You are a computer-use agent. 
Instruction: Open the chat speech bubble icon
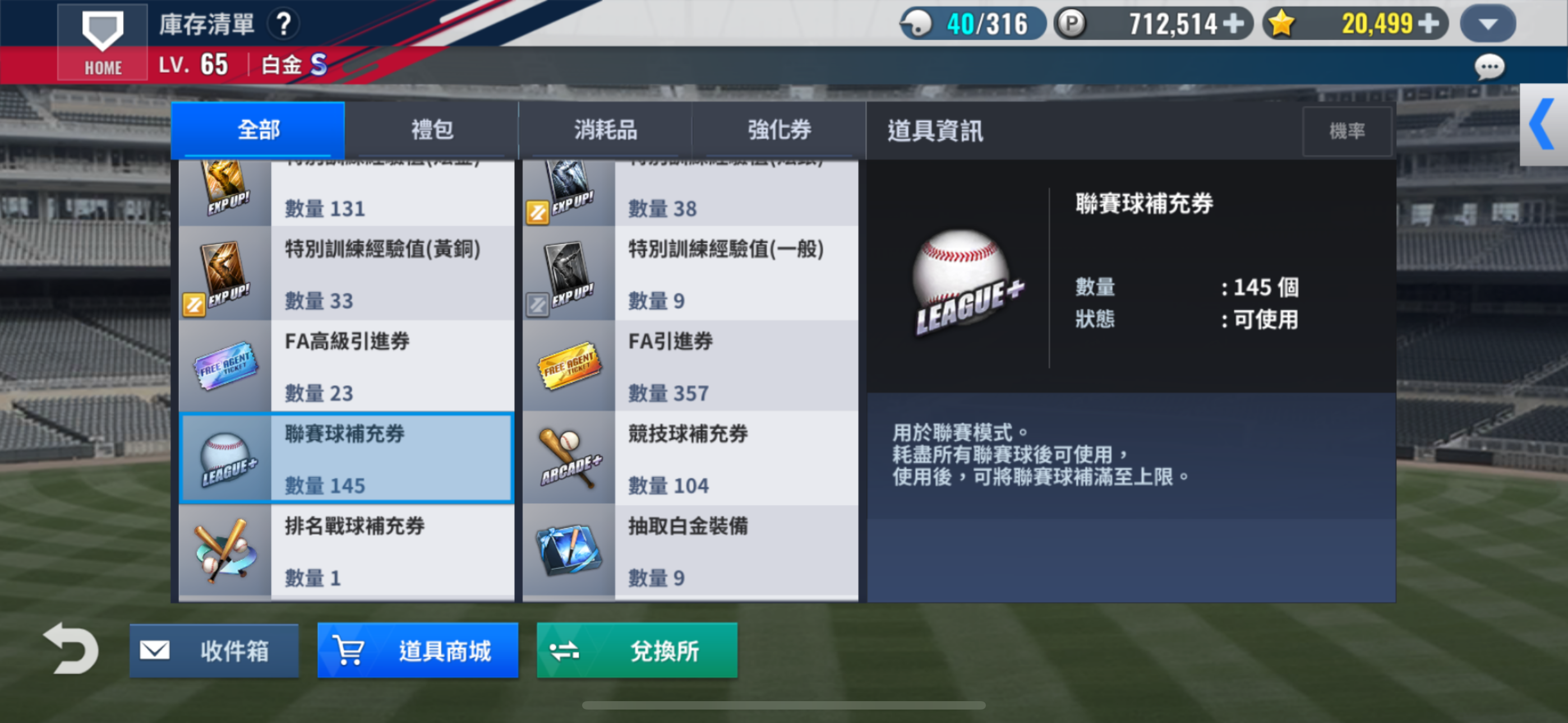click(1489, 66)
